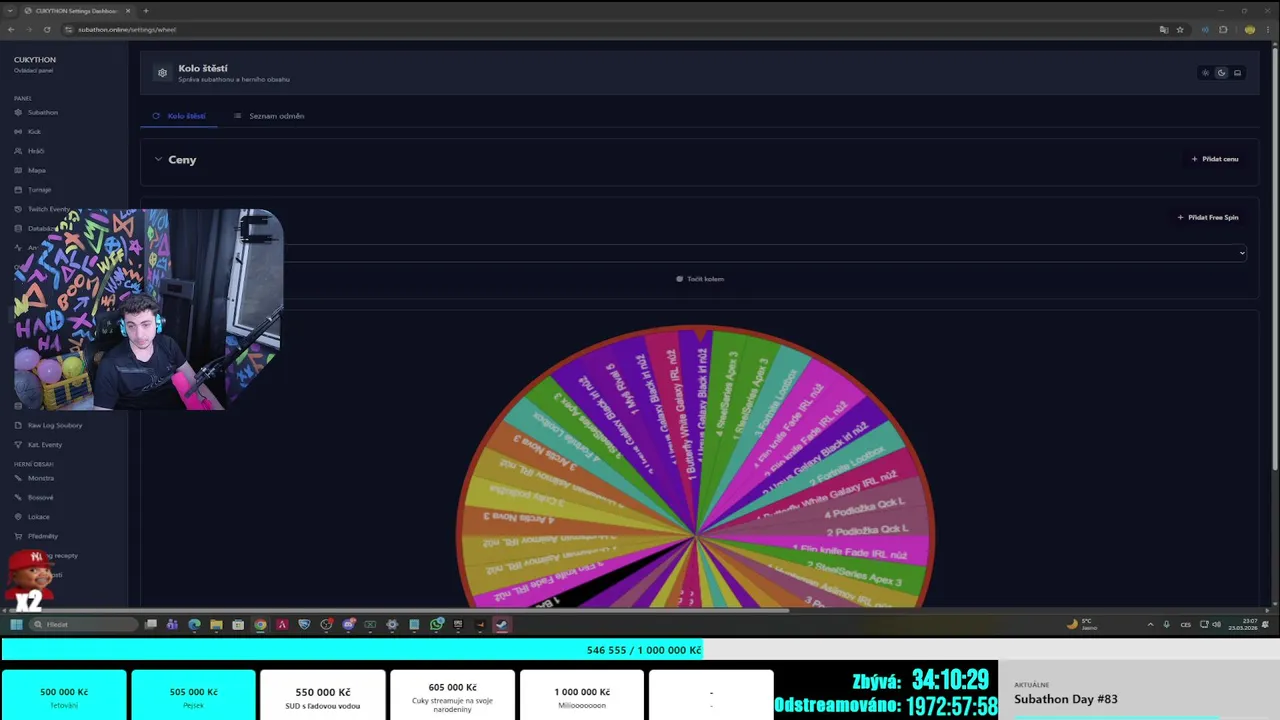Switch to dark theme moon icon
The height and width of the screenshot is (720, 1280).
pos(1221,73)
